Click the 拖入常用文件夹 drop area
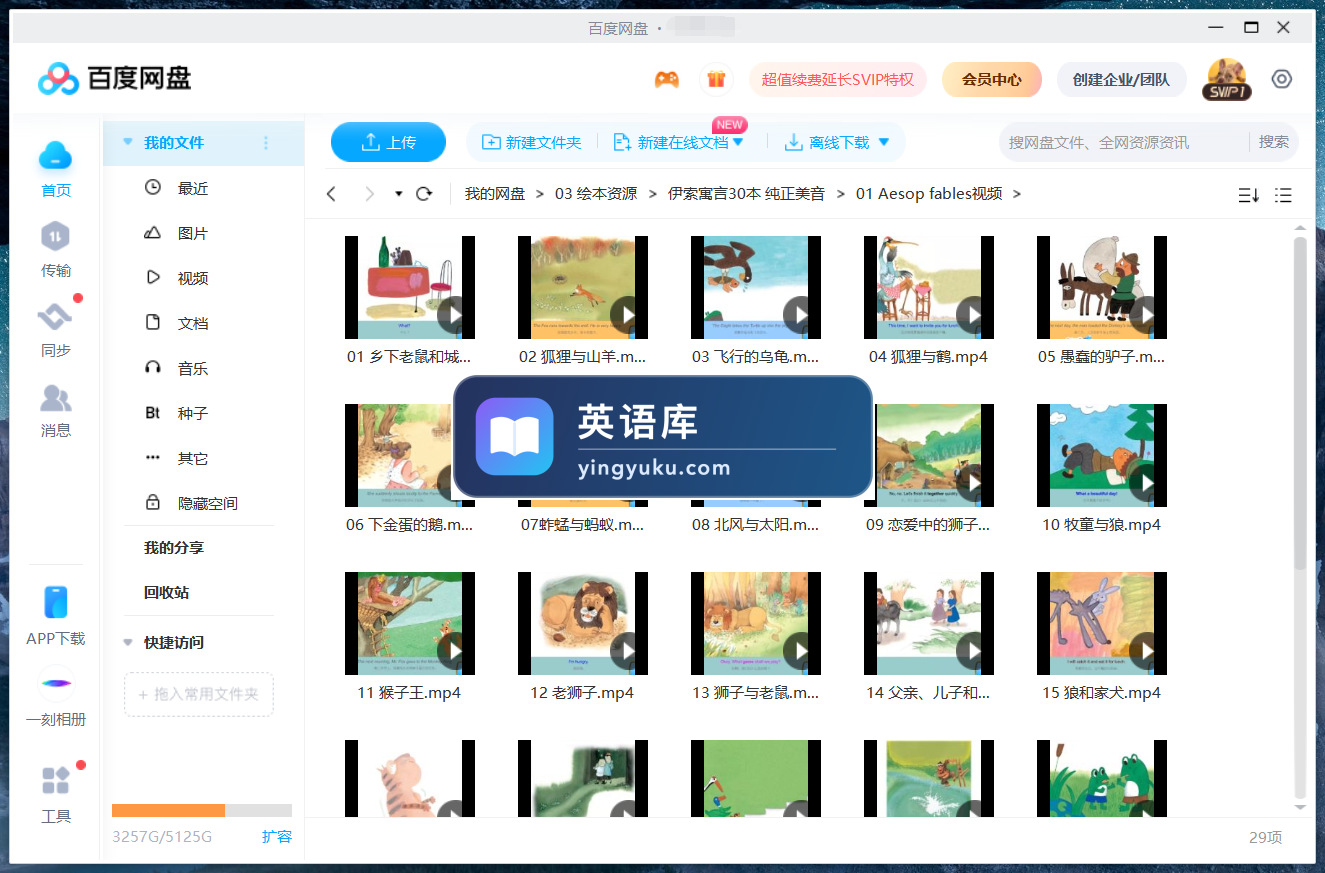This screenshot has width=1325, height=873. pos(199,694)
